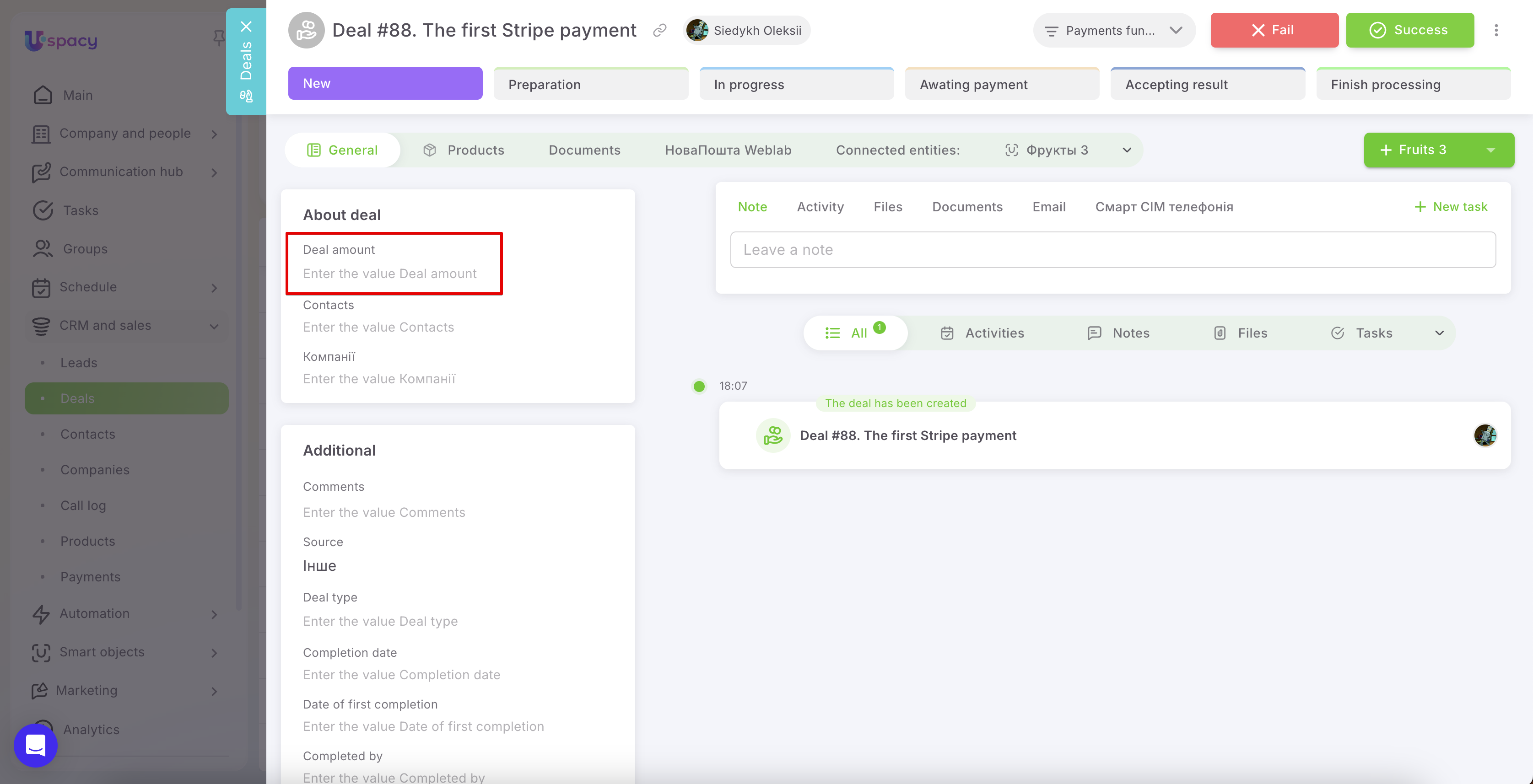This screenshot has width=1533, height=784.
Task: Click the Uspacy logo
Action: tap(61, 40)
